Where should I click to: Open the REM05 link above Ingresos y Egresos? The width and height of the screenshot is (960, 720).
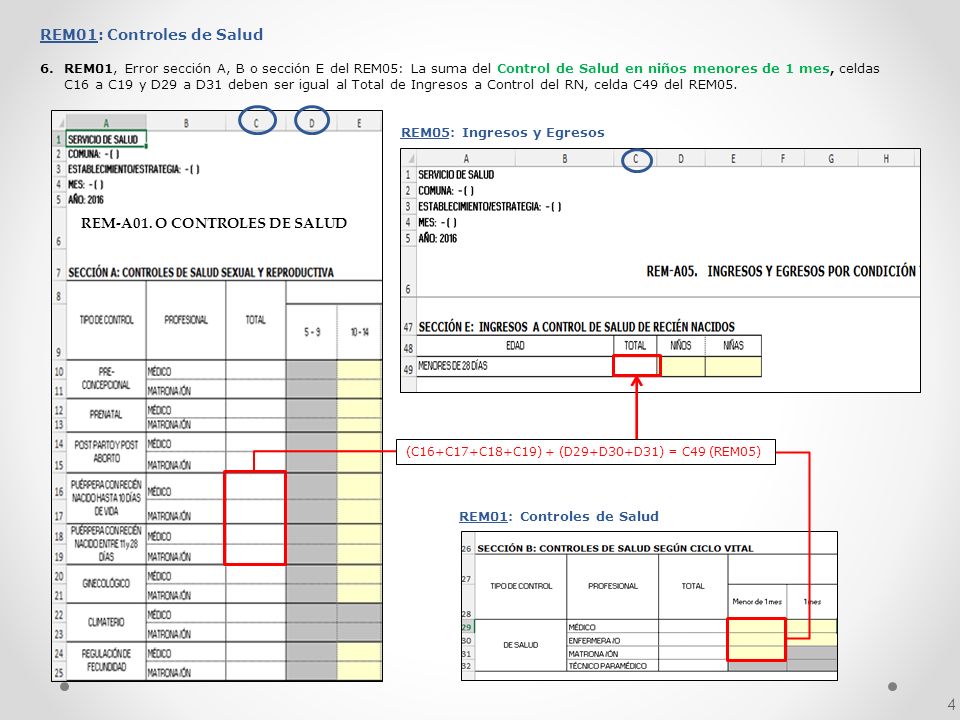pos(424,133)
